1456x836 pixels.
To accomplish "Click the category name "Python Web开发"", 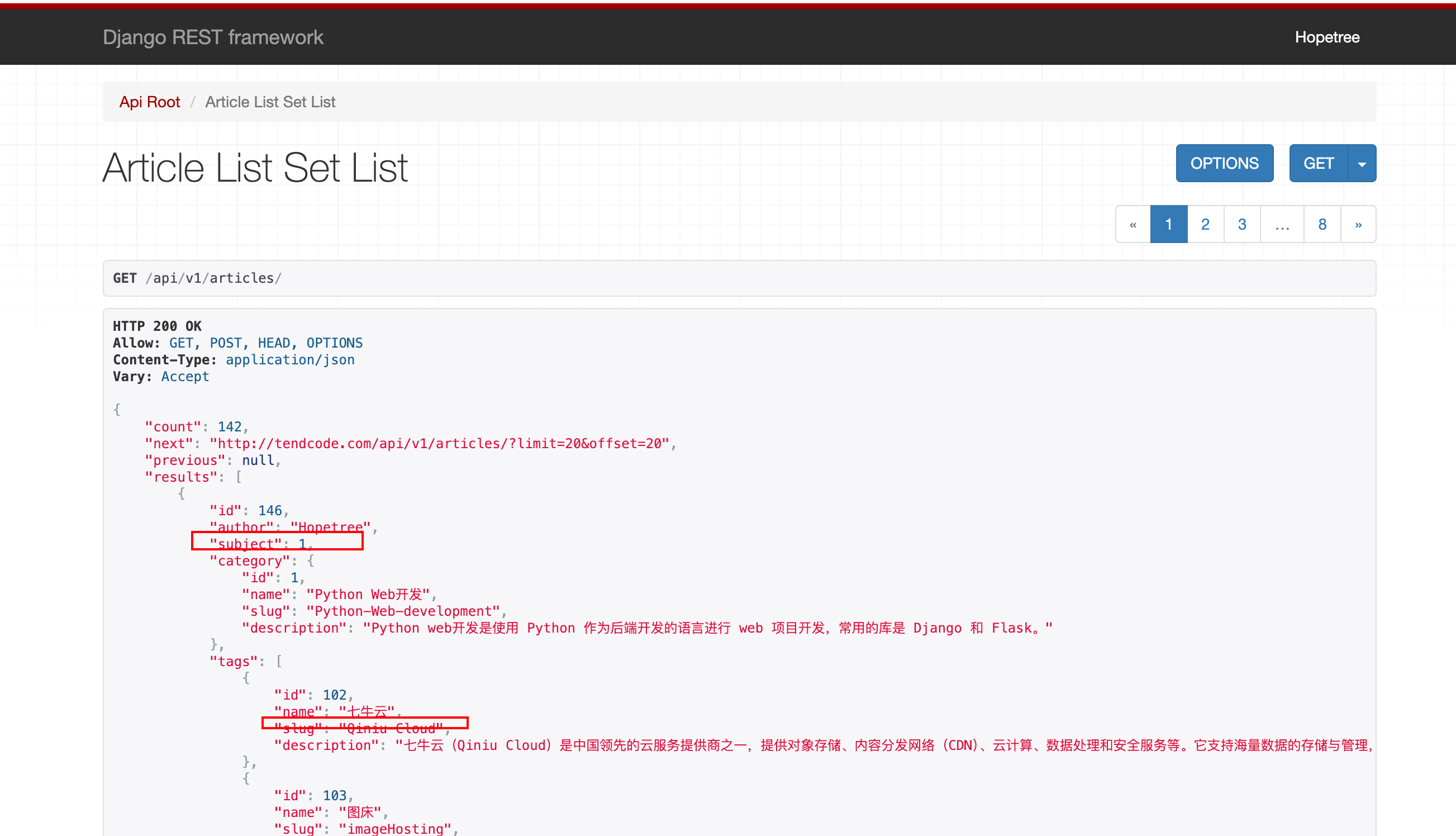I will tap(368, 594).
